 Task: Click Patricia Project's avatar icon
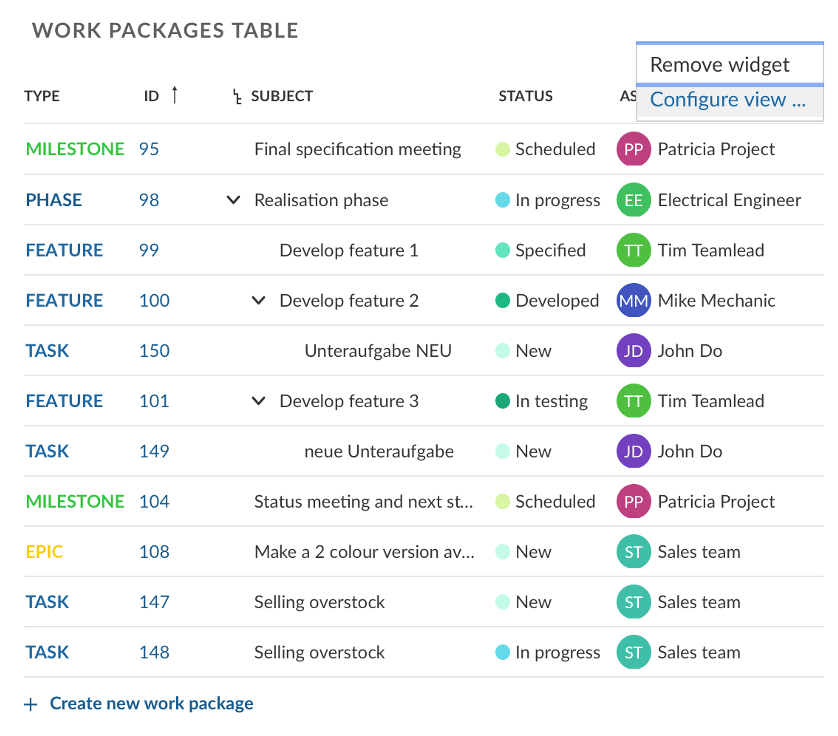[632, 149]
